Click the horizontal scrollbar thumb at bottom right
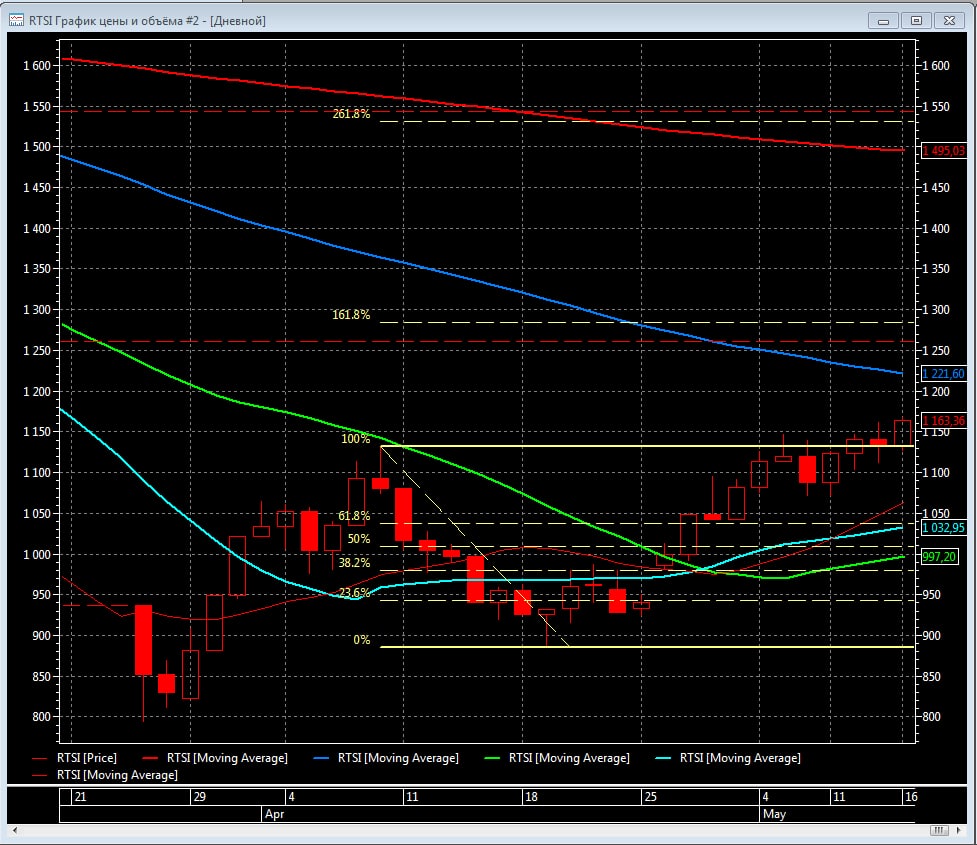 pyautogui.click(x=938, y=831)
